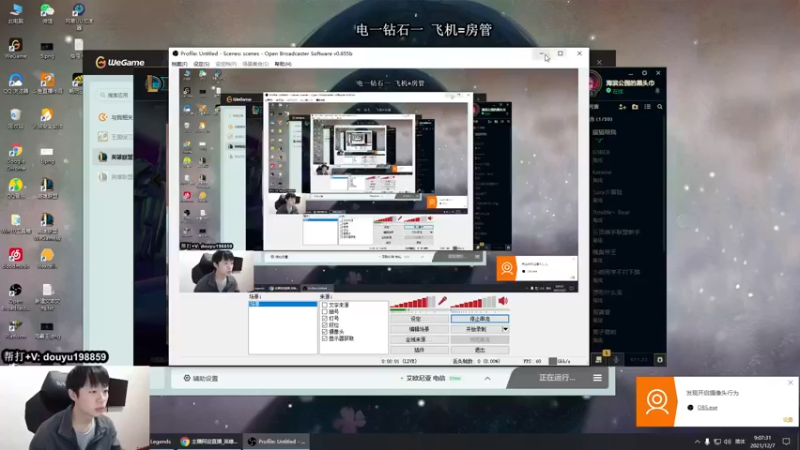Toggle the source checkbox below 文字来源
This screenshot has width=800, height=450.
click(x=324, y=312)
